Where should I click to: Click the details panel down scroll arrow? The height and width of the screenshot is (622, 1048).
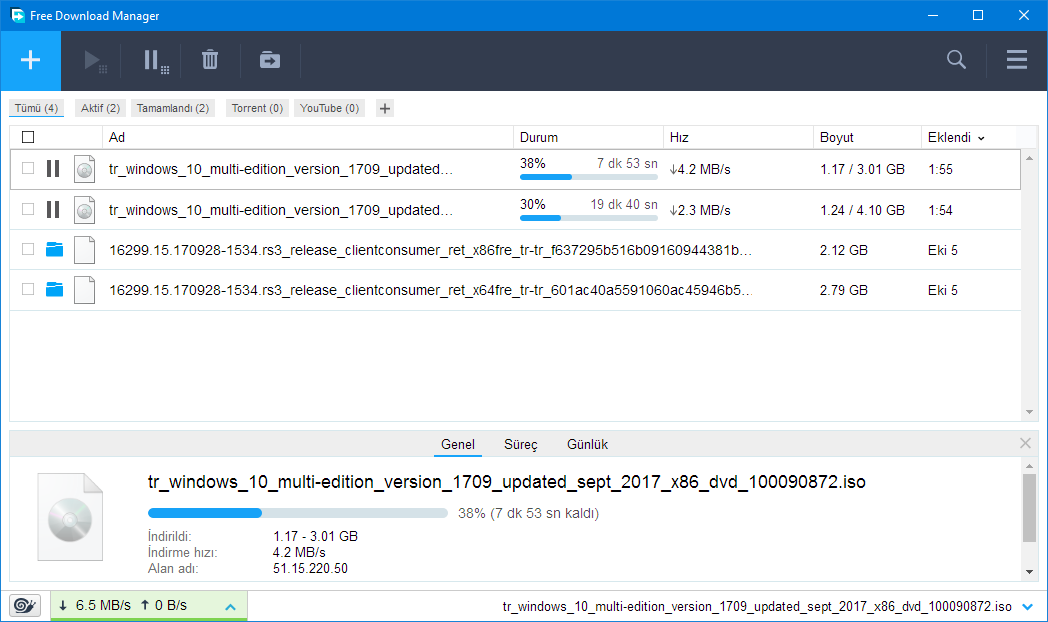tap(1029, 572)
